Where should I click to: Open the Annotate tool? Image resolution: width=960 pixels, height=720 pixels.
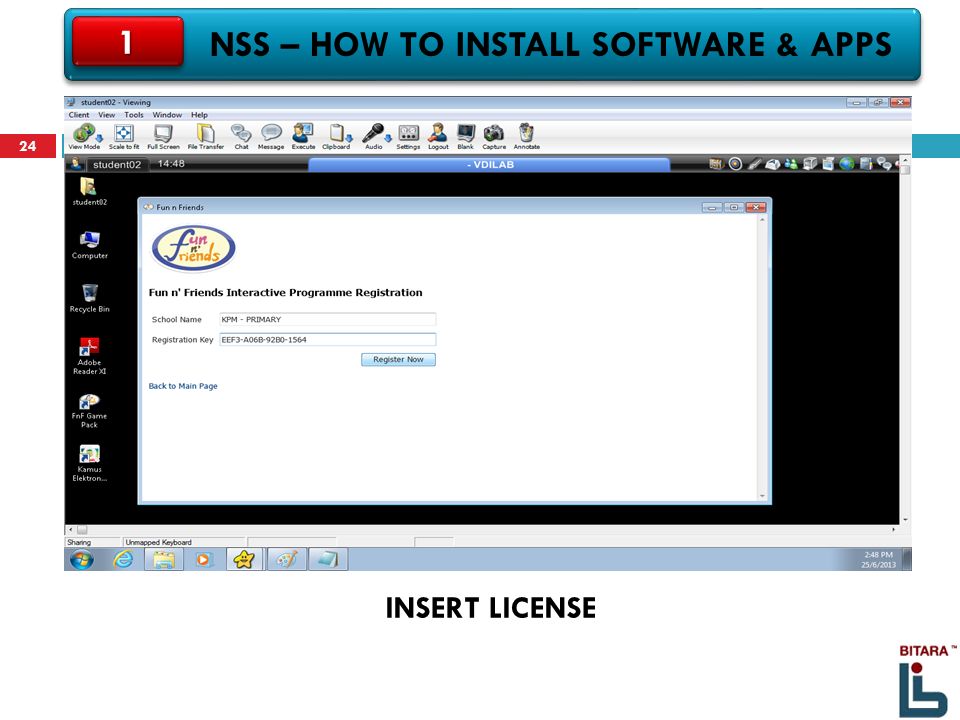[x=527, y=137]
